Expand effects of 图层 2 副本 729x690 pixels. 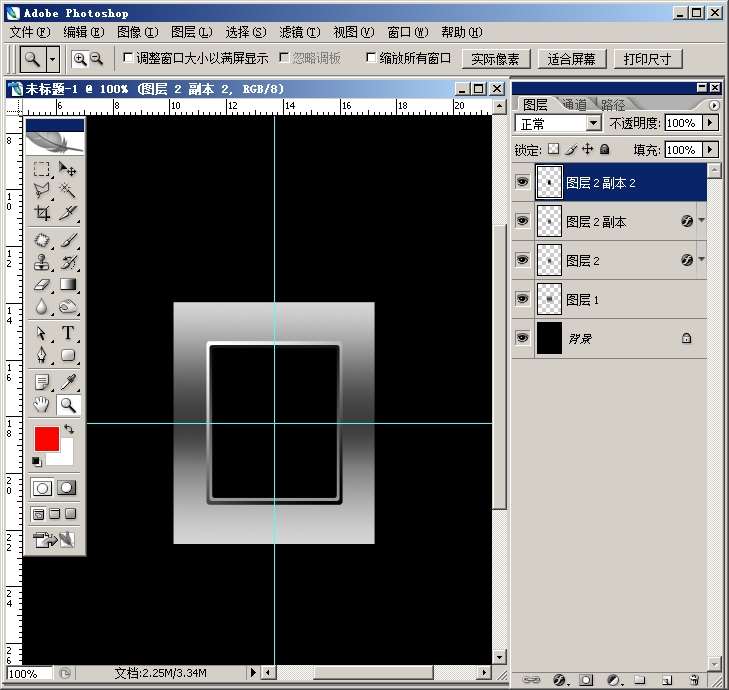[702, 220]
